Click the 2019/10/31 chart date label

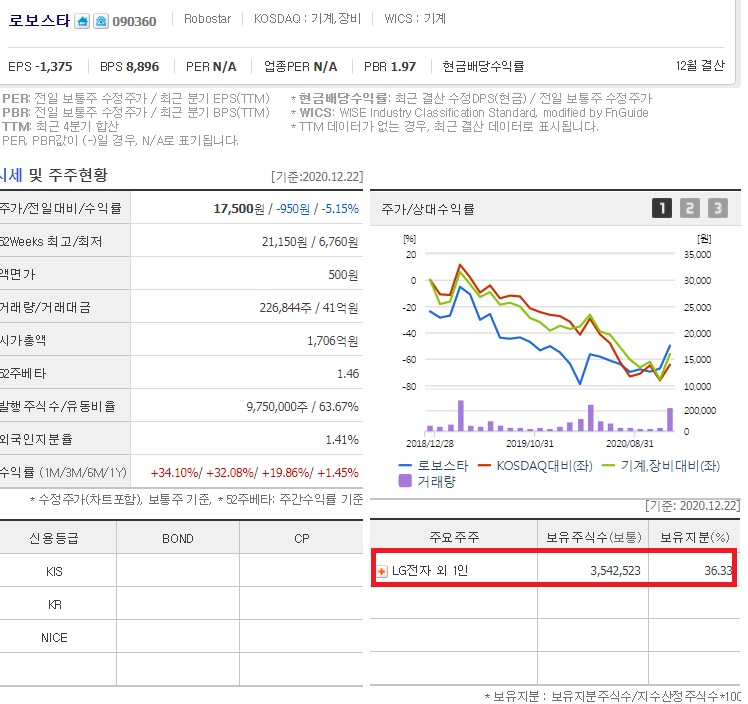530,444
